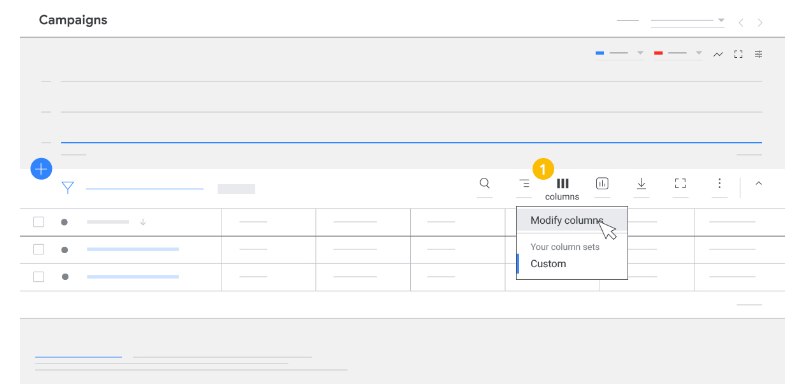The image size is (805, 392).
Task: Tick the header select-all checkbox
Action: (x=39, y=222)
